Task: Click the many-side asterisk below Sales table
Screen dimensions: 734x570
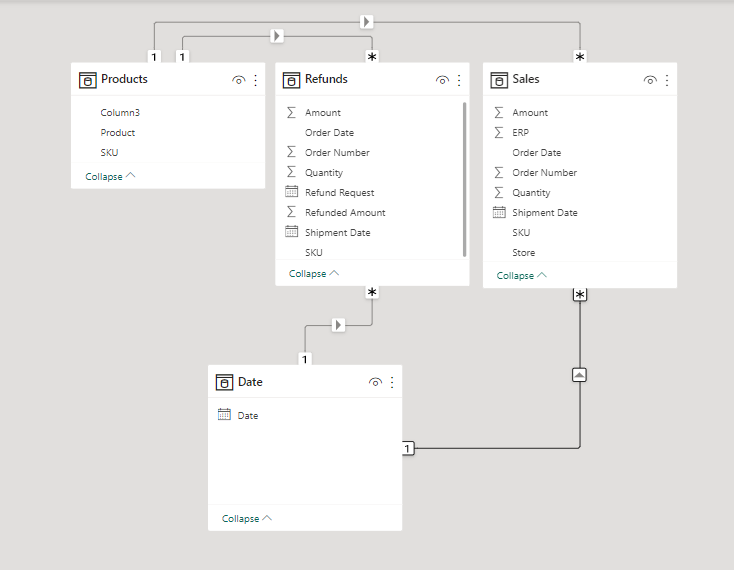Action: (580, 294)
